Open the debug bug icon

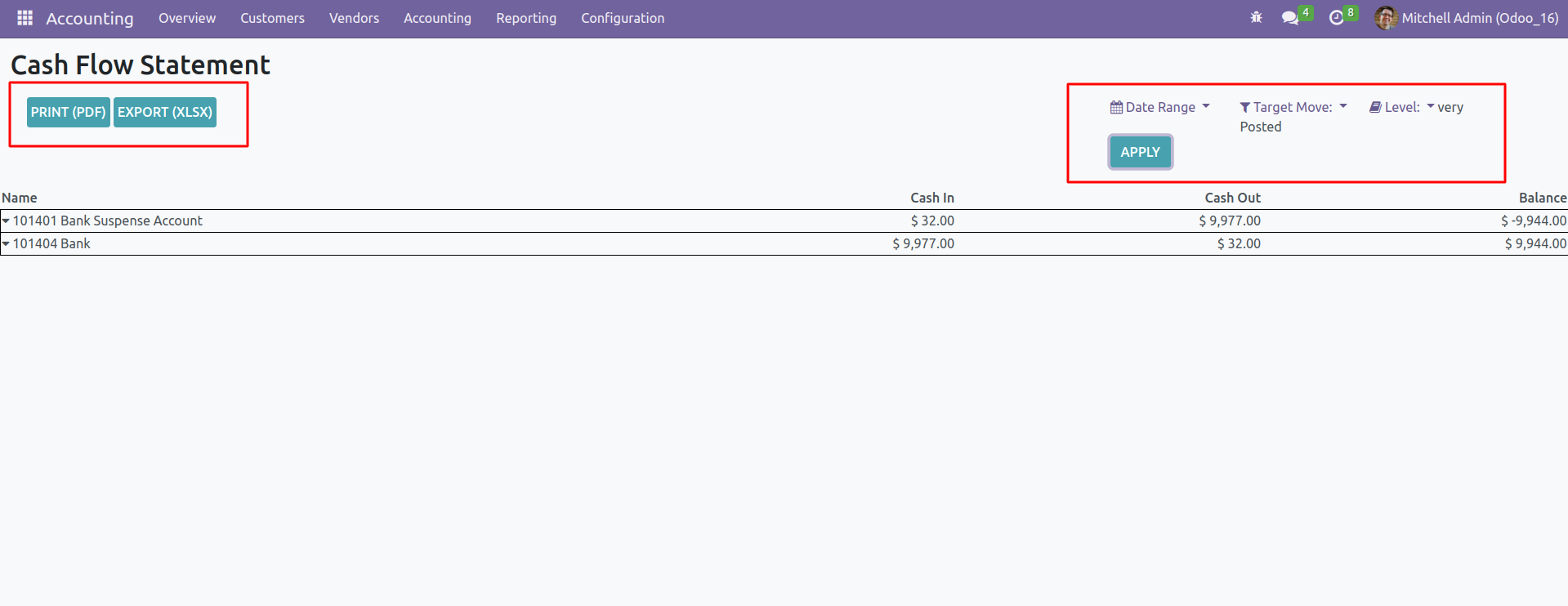pyautogui.click(x=1256, y=18)
